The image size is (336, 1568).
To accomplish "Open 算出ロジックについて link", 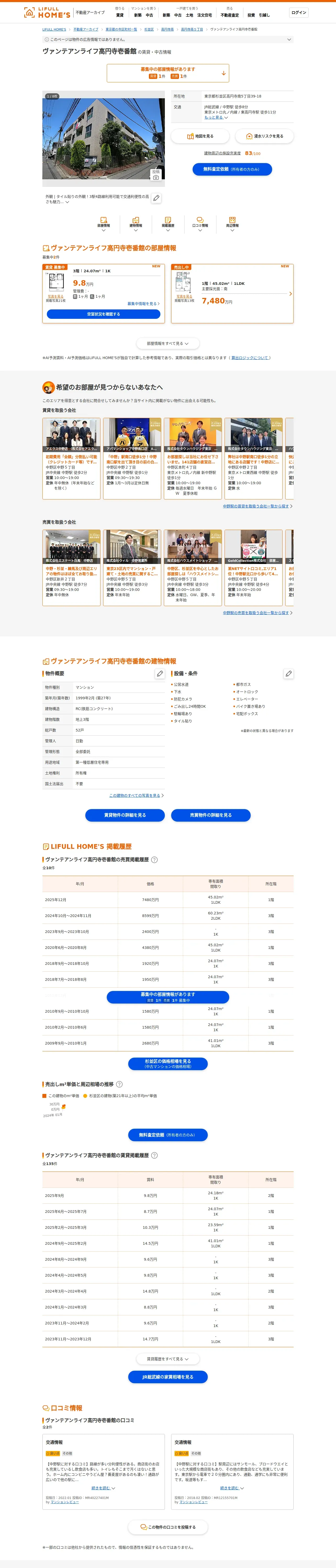I will click(x=250, y=358).
